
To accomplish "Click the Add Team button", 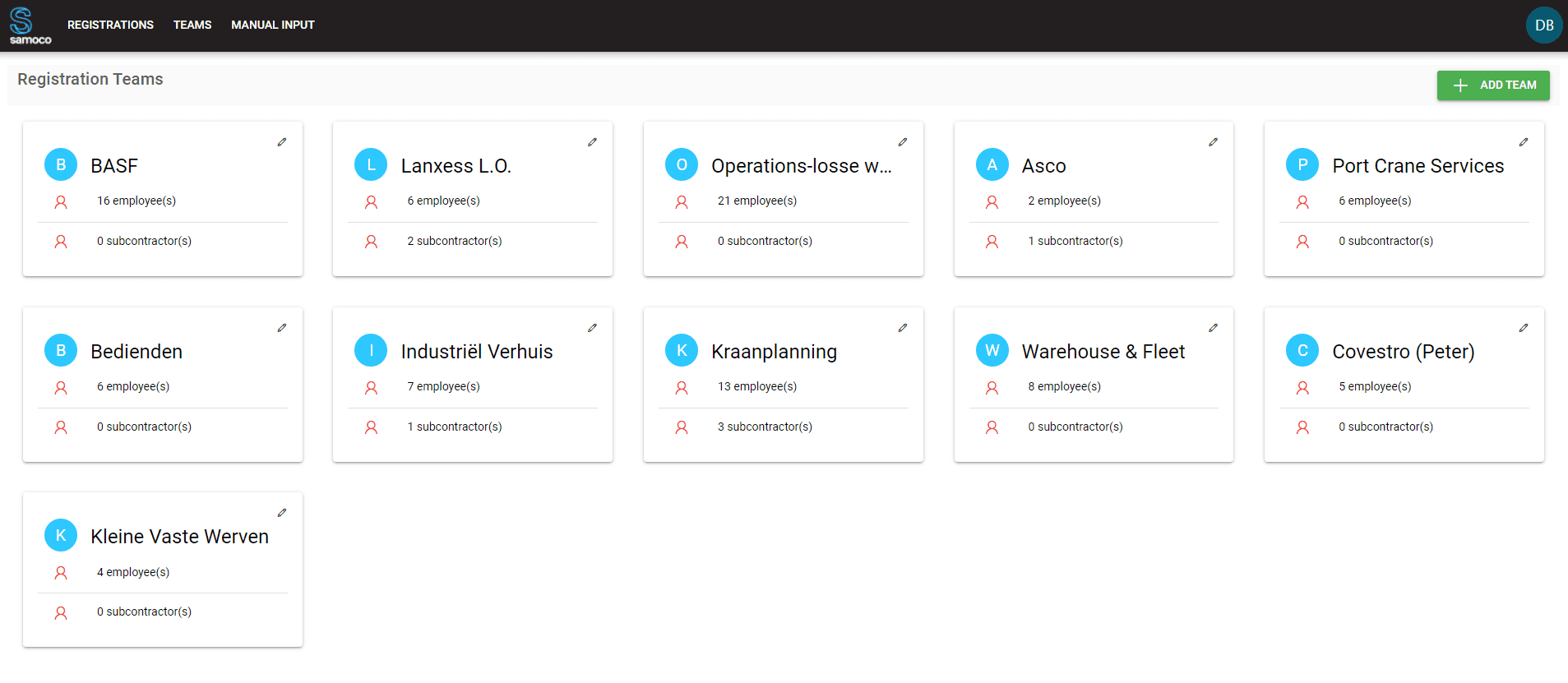I will click(1493, 85).
